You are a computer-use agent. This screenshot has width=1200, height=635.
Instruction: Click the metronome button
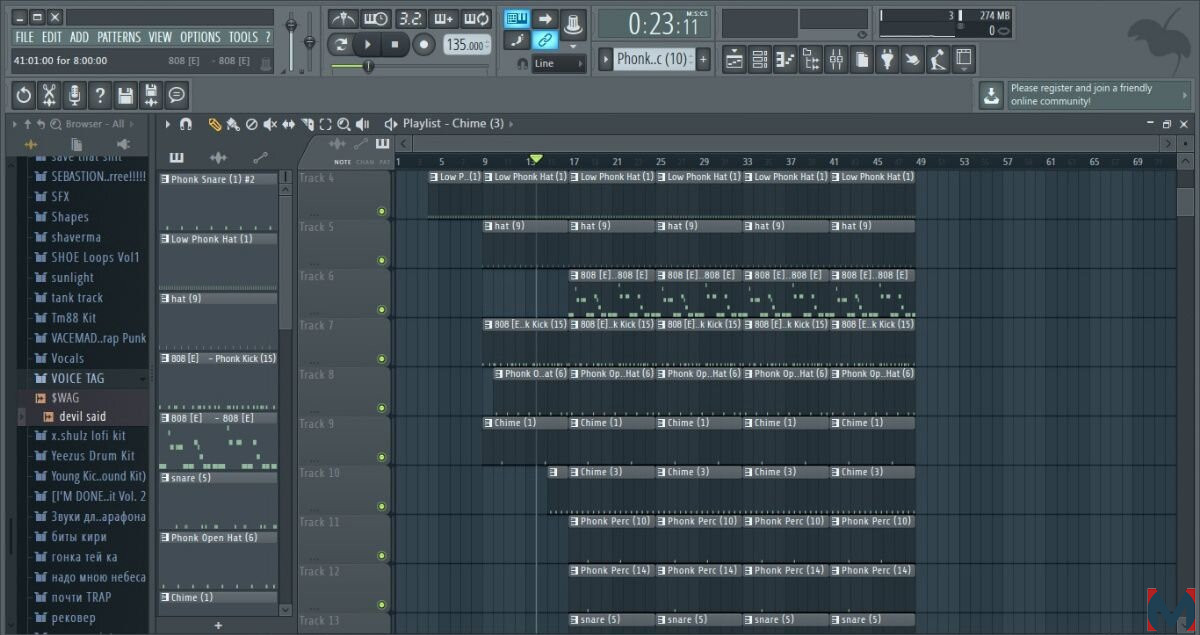343,19
